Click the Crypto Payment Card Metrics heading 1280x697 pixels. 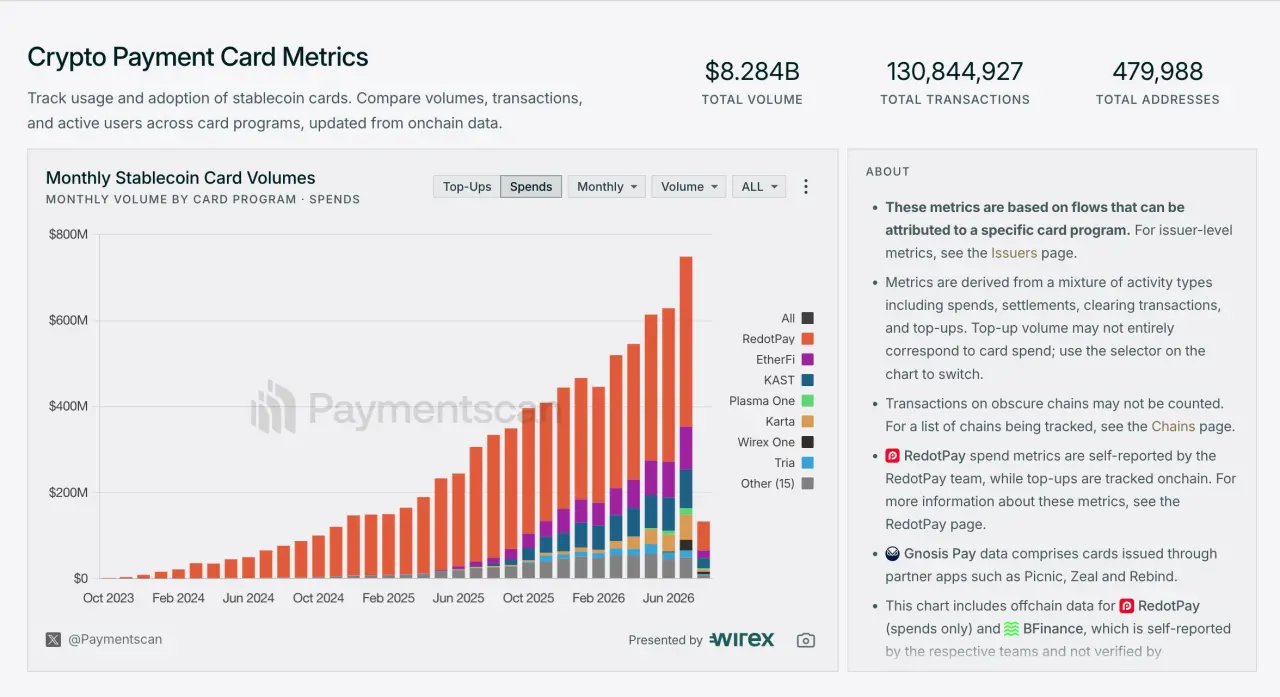(198, 57)
